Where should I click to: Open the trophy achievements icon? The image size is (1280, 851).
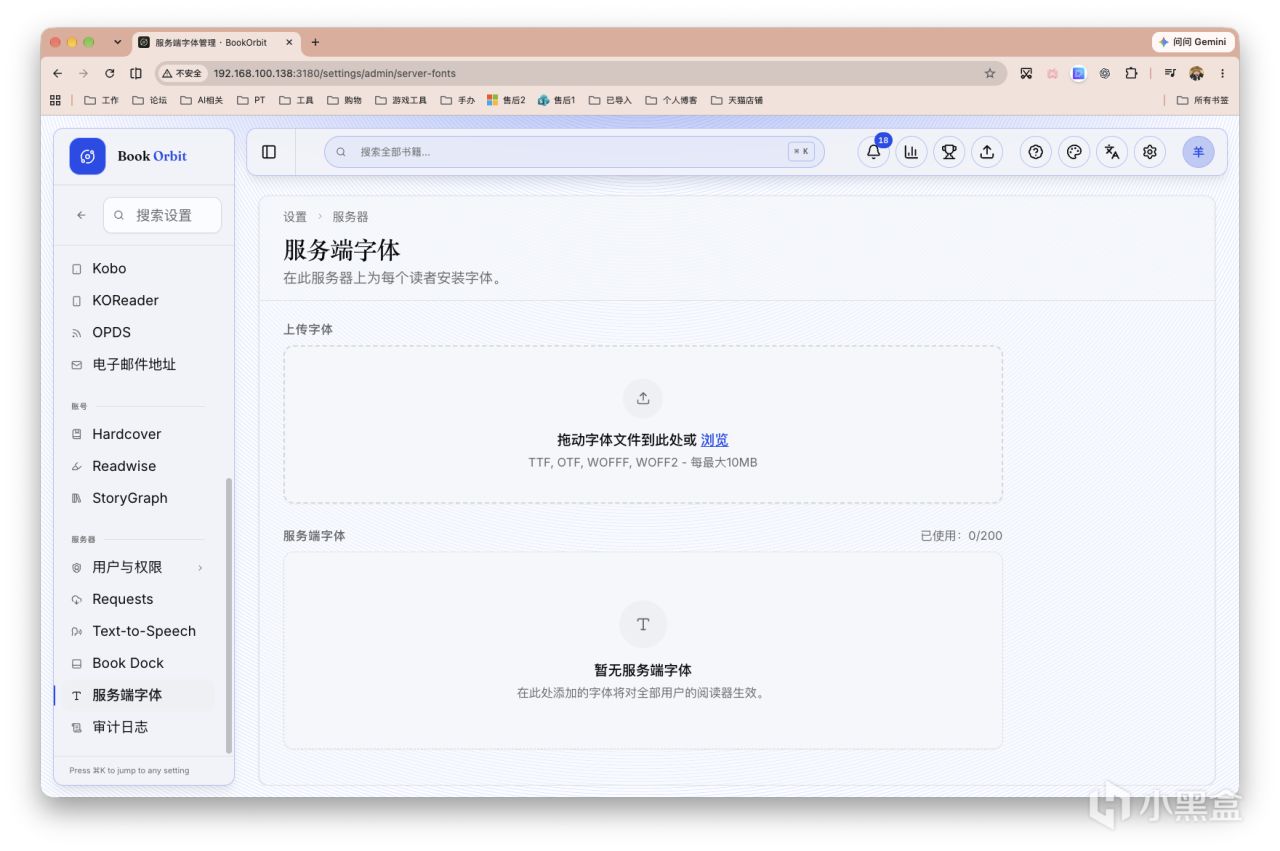[x=949, y=152]
